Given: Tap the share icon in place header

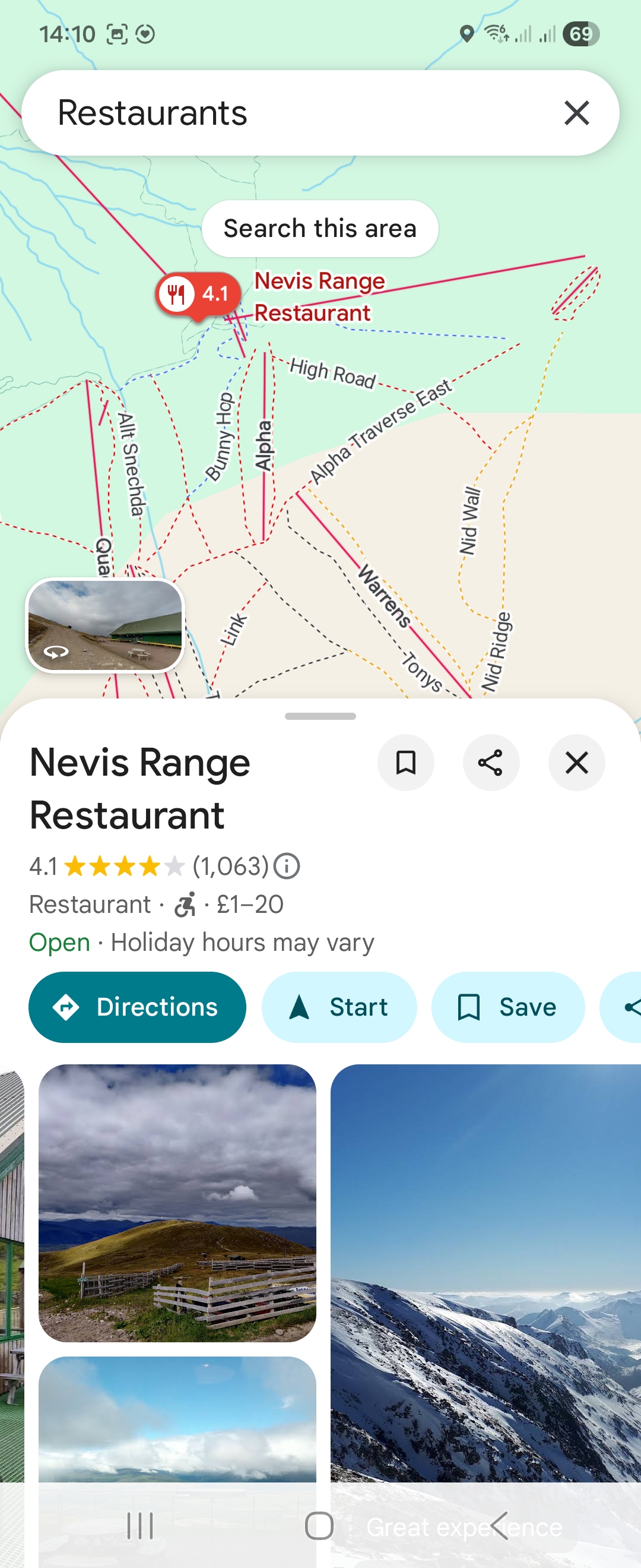Looking at the screenshot, I should click(491, 762).
